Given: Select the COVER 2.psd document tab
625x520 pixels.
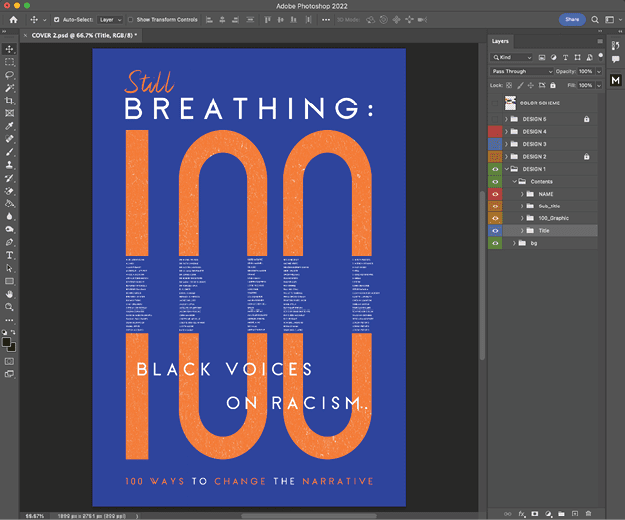Looking at the screenshot, I should click(x=81, y=35).
